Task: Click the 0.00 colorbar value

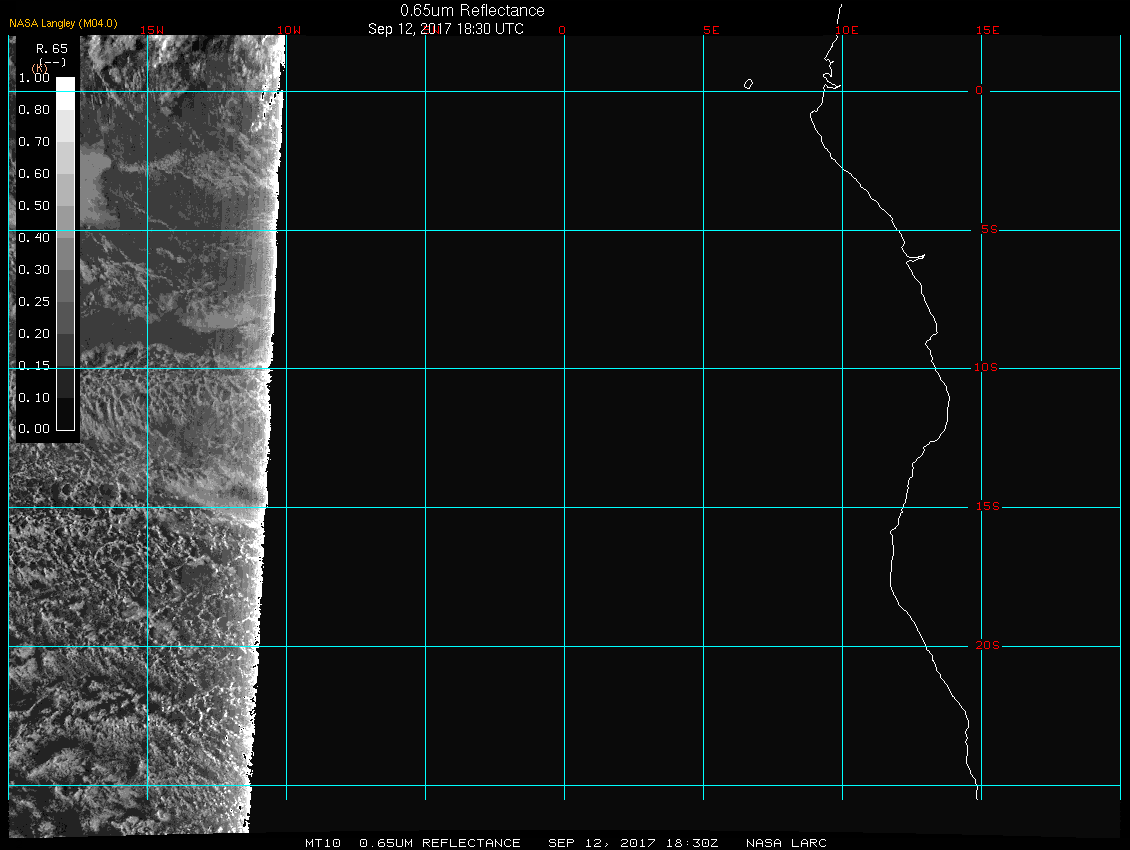Action: 34,429
